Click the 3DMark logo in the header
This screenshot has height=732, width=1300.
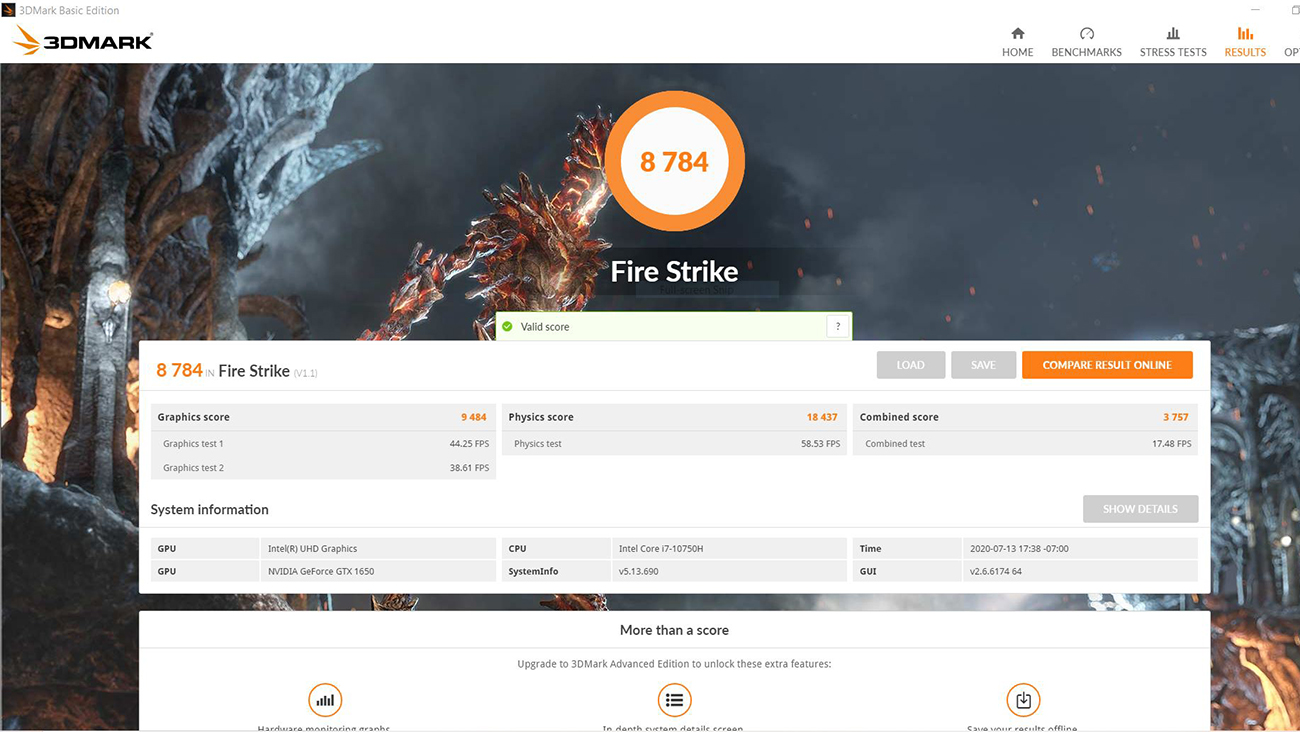[x=83, y=41]
